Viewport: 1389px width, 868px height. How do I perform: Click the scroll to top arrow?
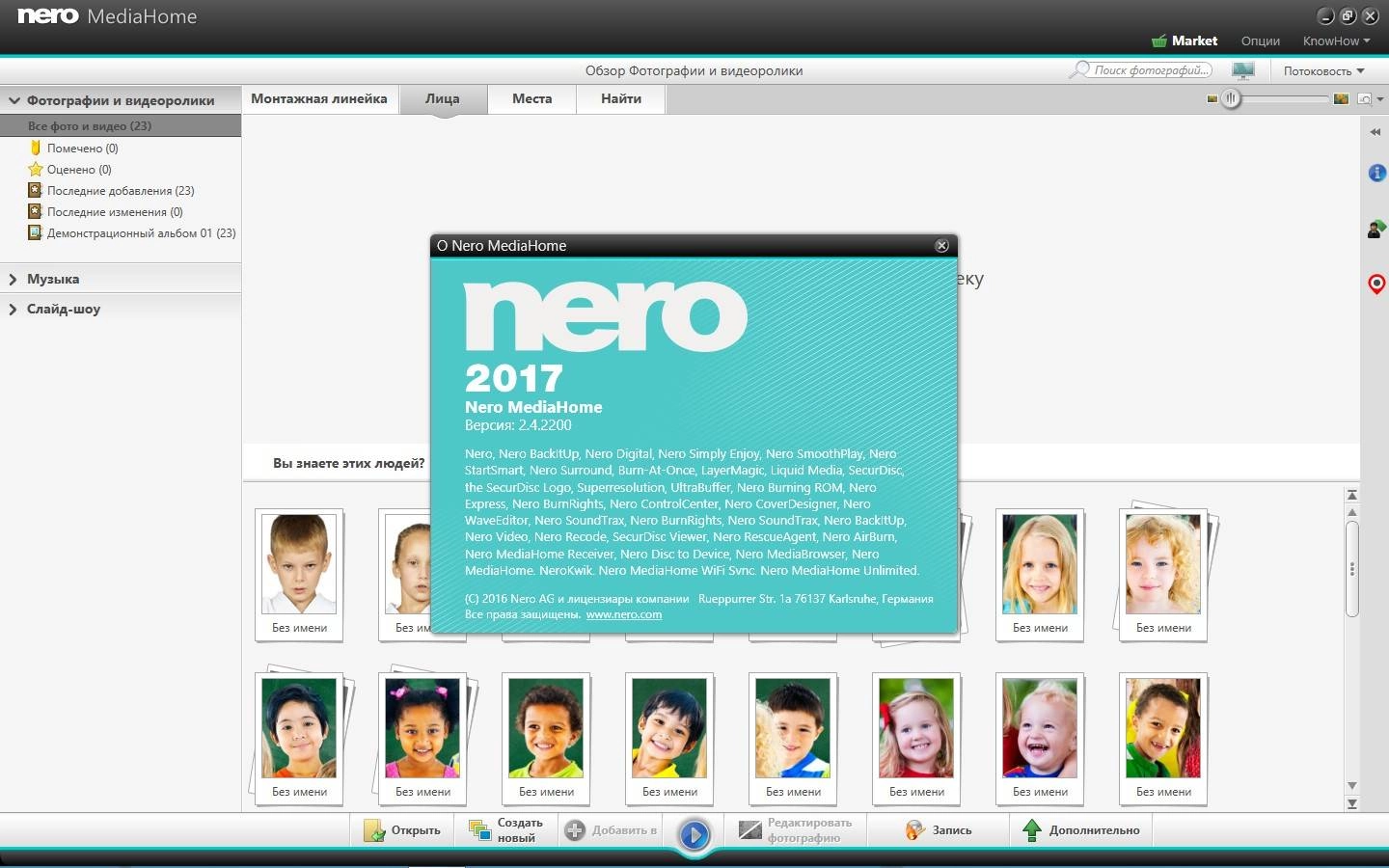coord(1352,495)
